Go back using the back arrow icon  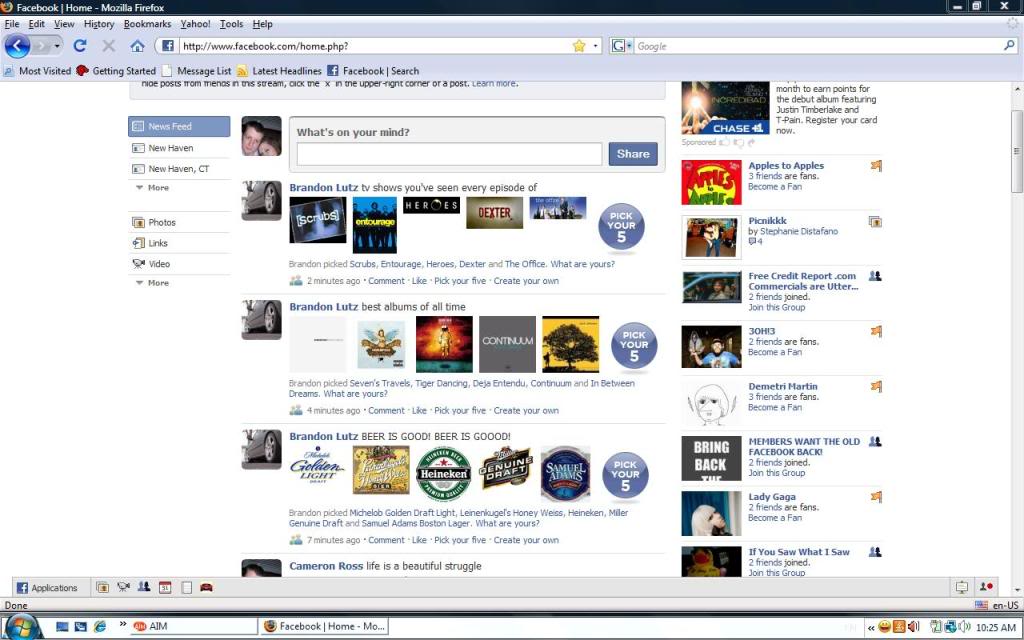click(18, 45)
